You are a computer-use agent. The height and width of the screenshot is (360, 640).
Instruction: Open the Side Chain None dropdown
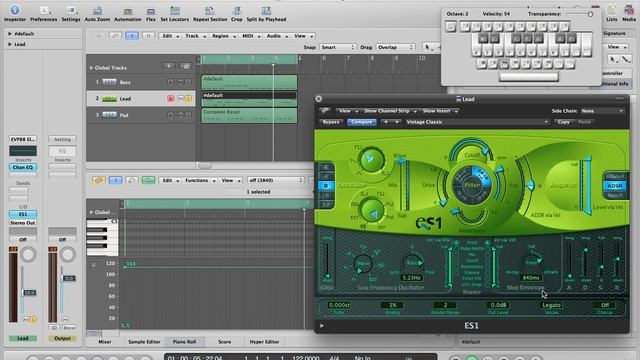click(x=602, y=111)
